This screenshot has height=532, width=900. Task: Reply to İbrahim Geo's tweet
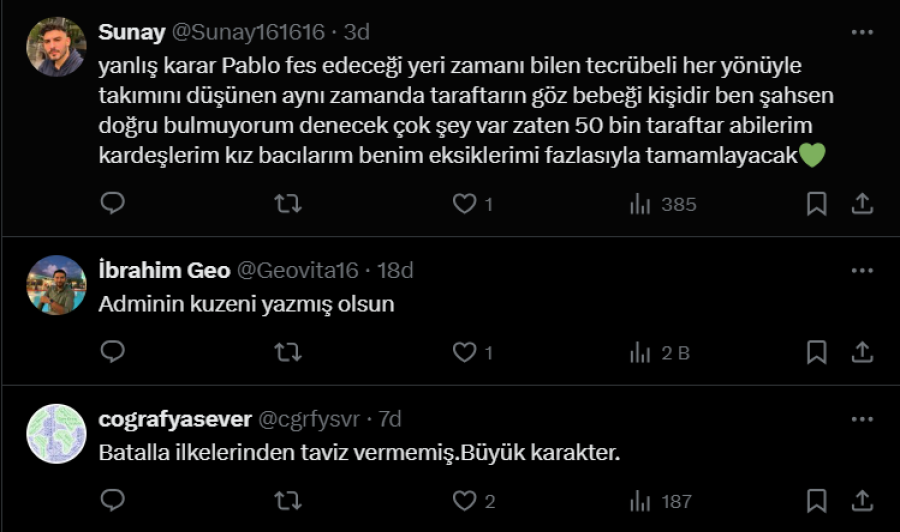click(113, 352)
